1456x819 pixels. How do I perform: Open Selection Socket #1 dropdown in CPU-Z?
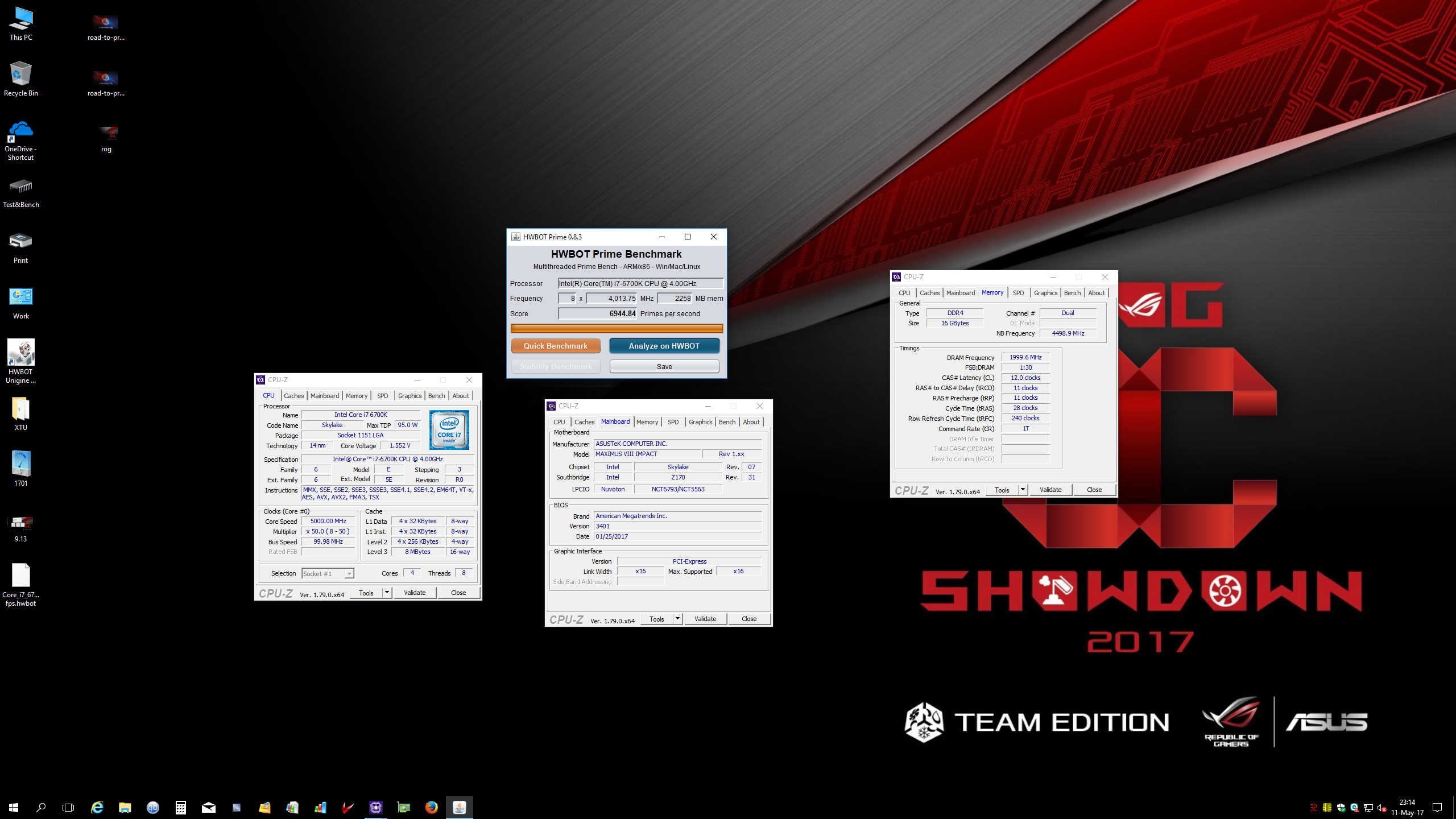click(328, 573)
